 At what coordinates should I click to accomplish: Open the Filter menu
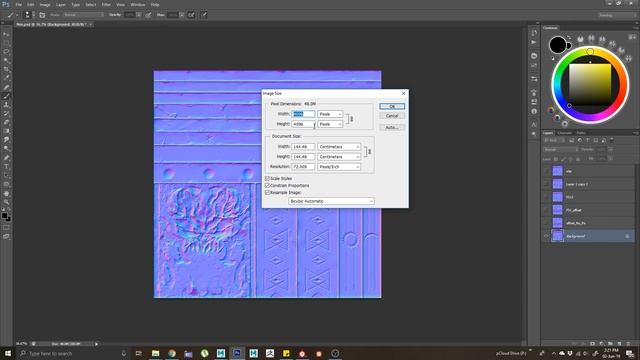click(x=106, y=4)
